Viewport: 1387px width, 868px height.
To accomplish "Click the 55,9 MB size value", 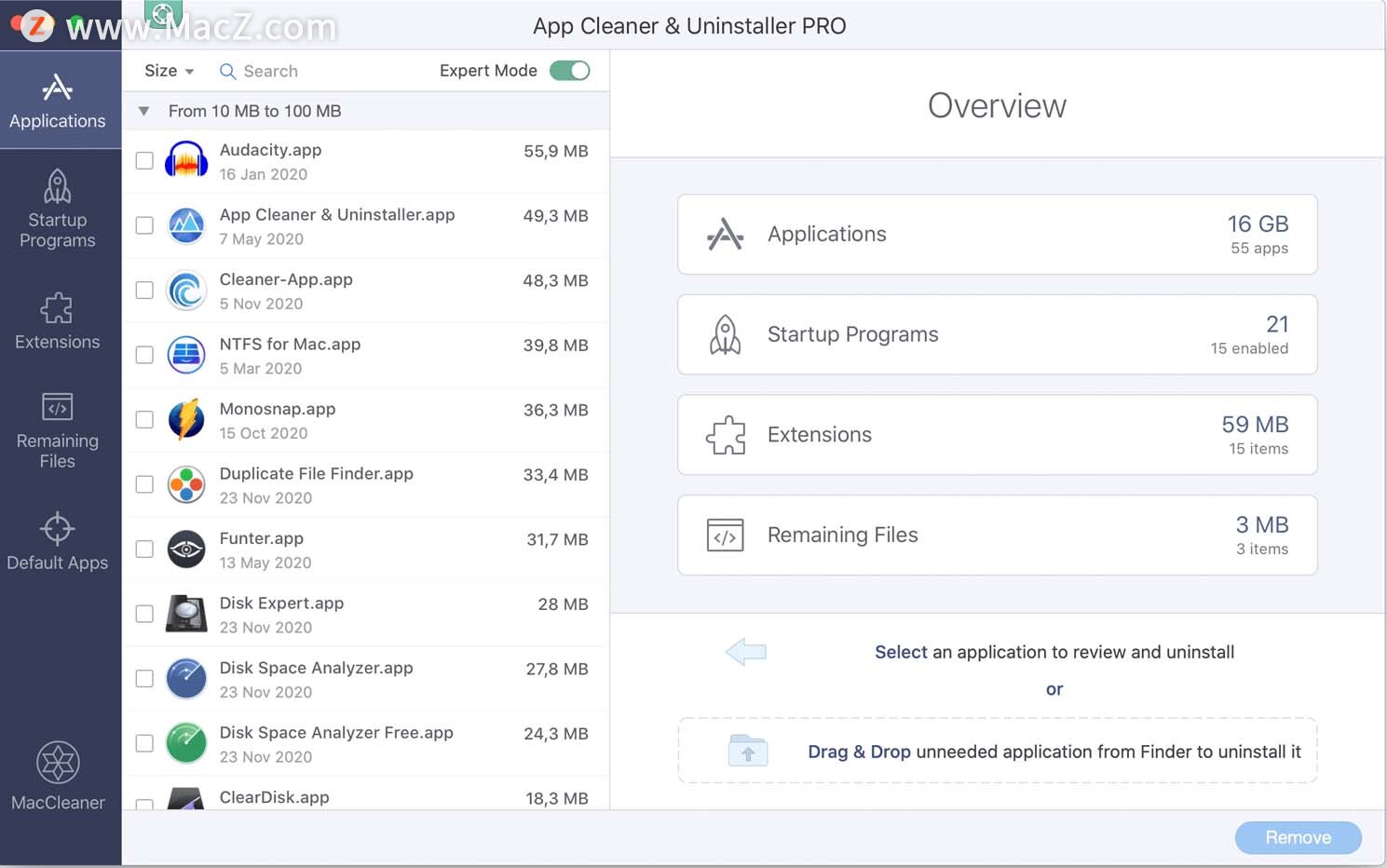I will (x=556, y=151).
